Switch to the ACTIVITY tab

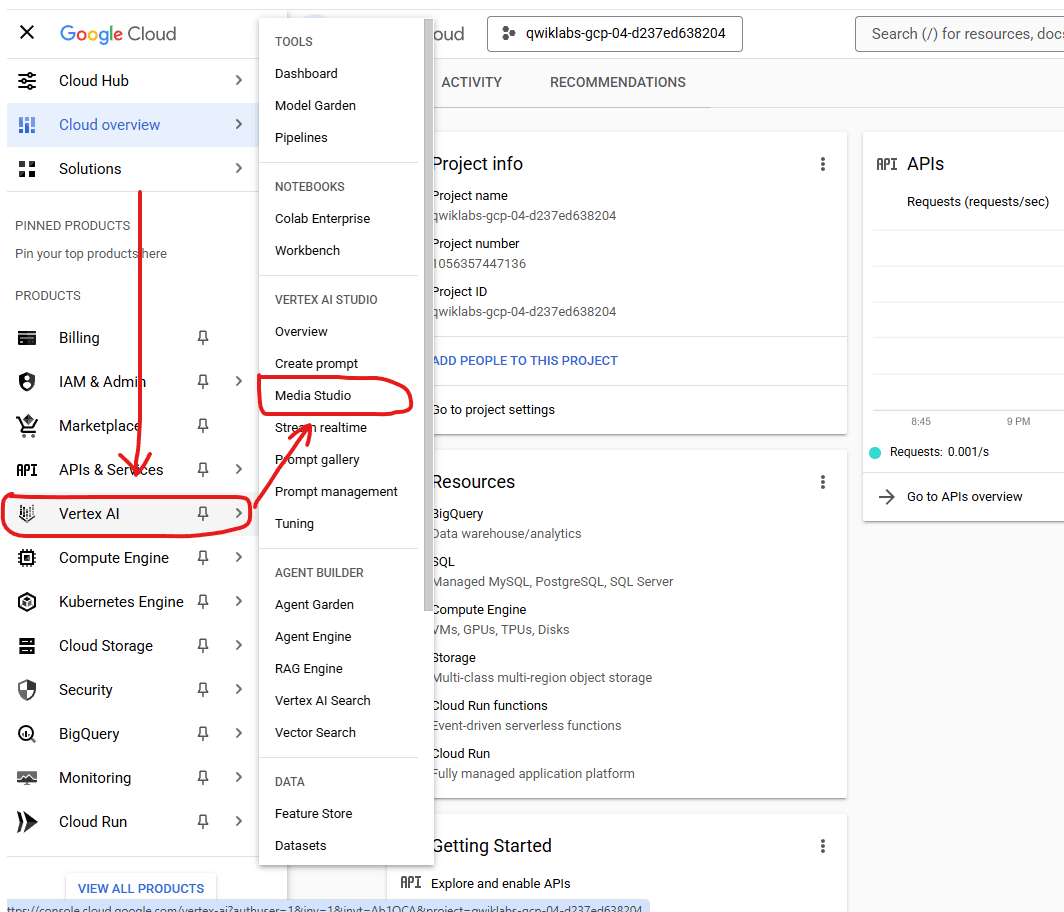tap(472, 83)
